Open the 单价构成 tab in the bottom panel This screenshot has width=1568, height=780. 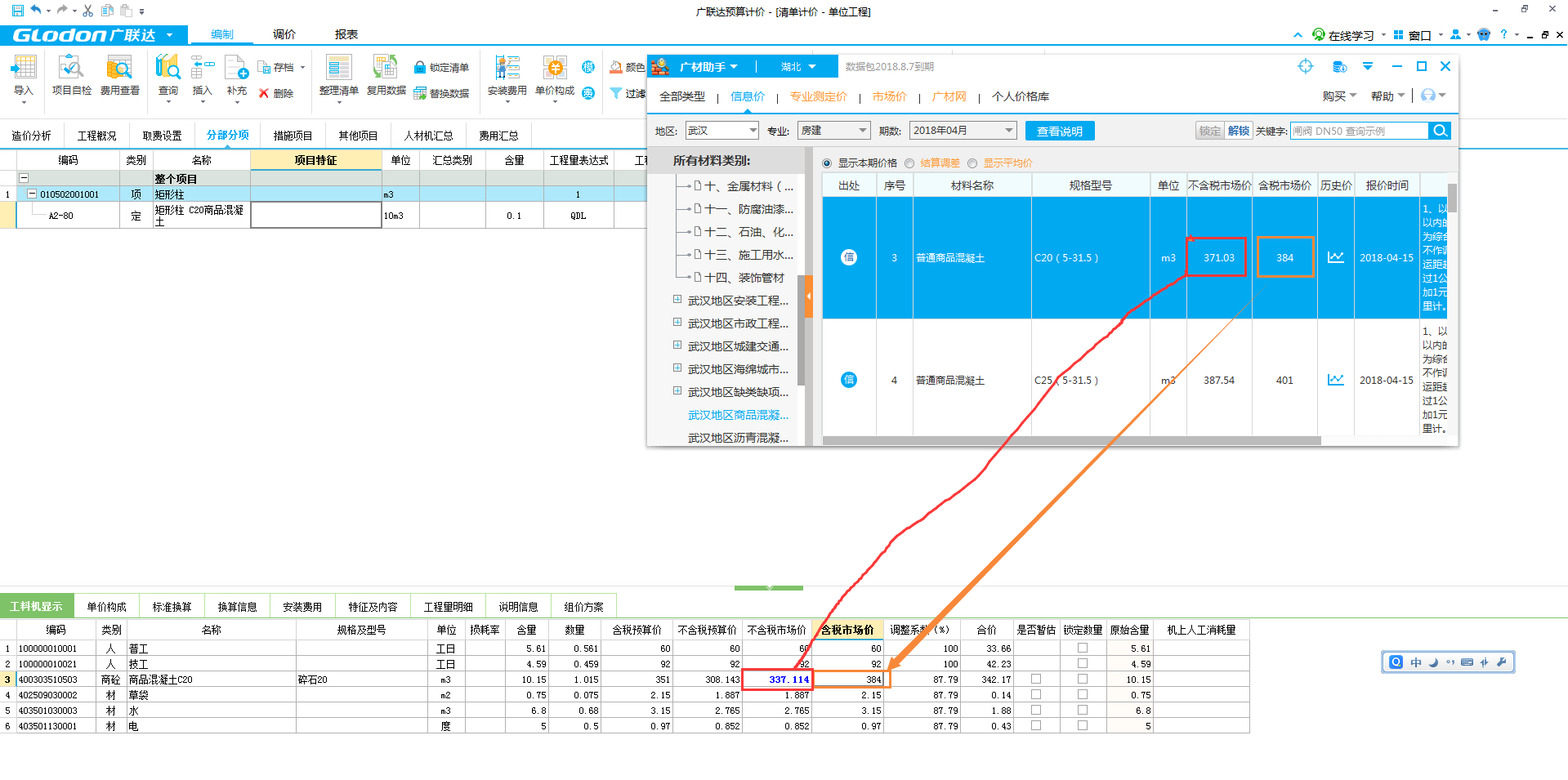pyautogui.click(x=106, y=607)
